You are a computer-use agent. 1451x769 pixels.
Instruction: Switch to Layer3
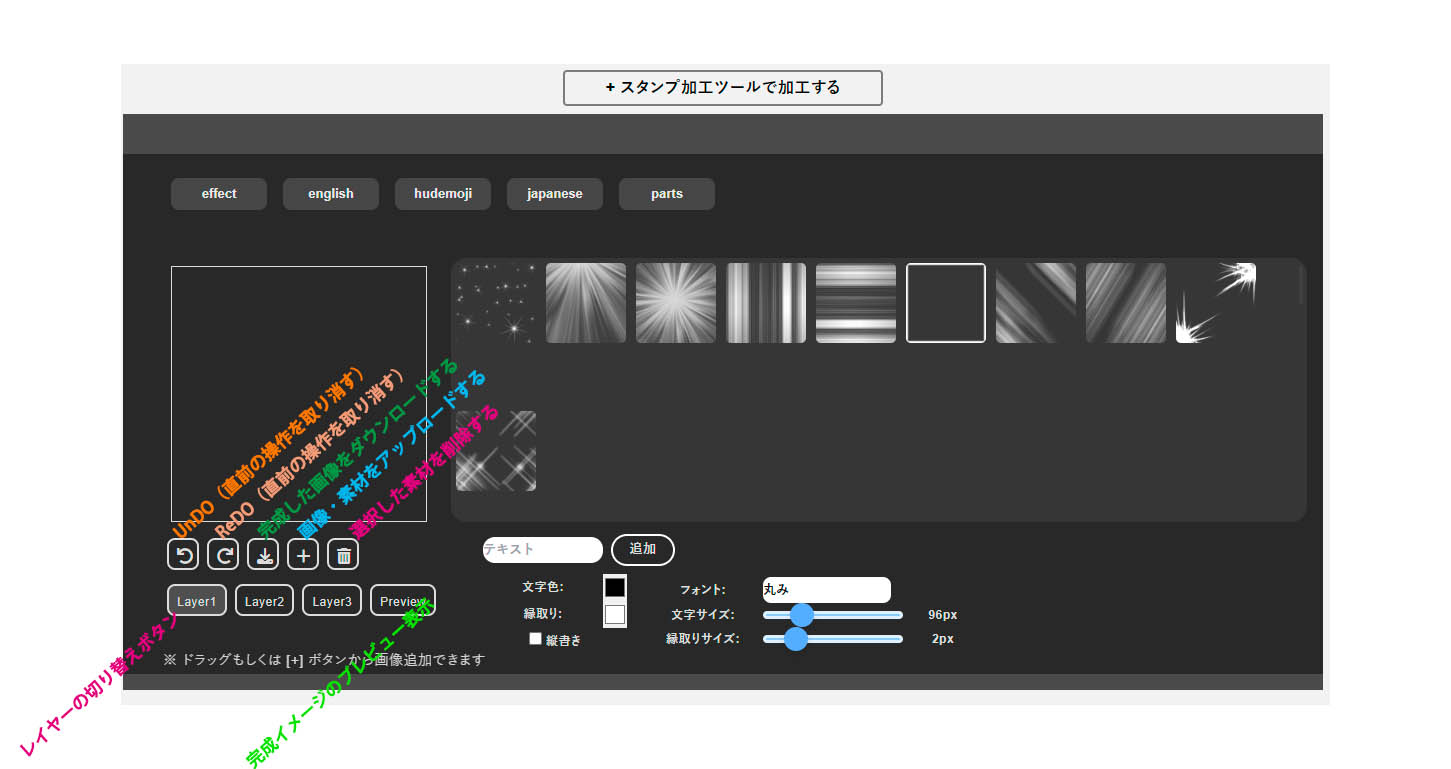pos(332,601)
